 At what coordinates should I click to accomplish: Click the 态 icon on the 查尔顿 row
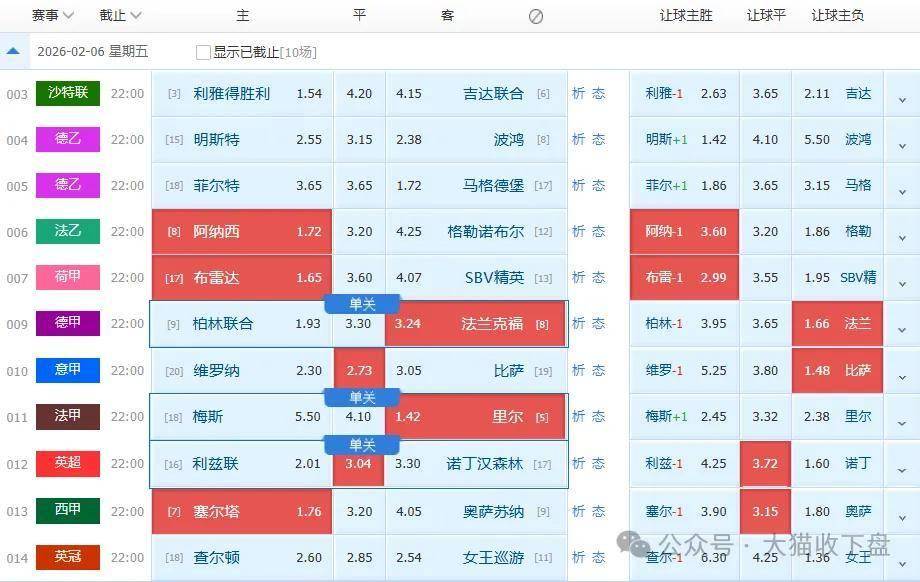[x=597, y=557]
